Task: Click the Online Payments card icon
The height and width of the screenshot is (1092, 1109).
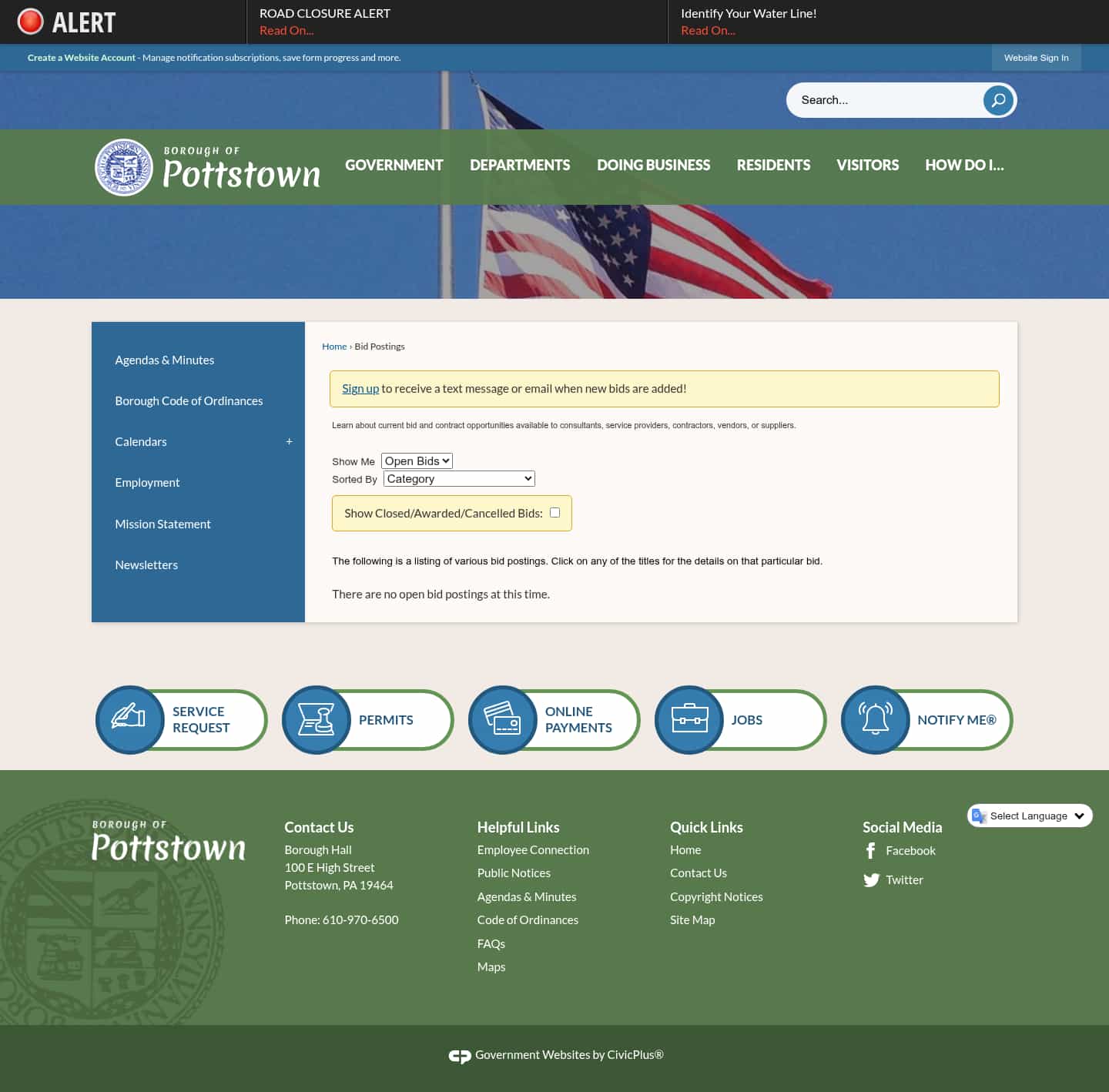Action: (503, 719)
